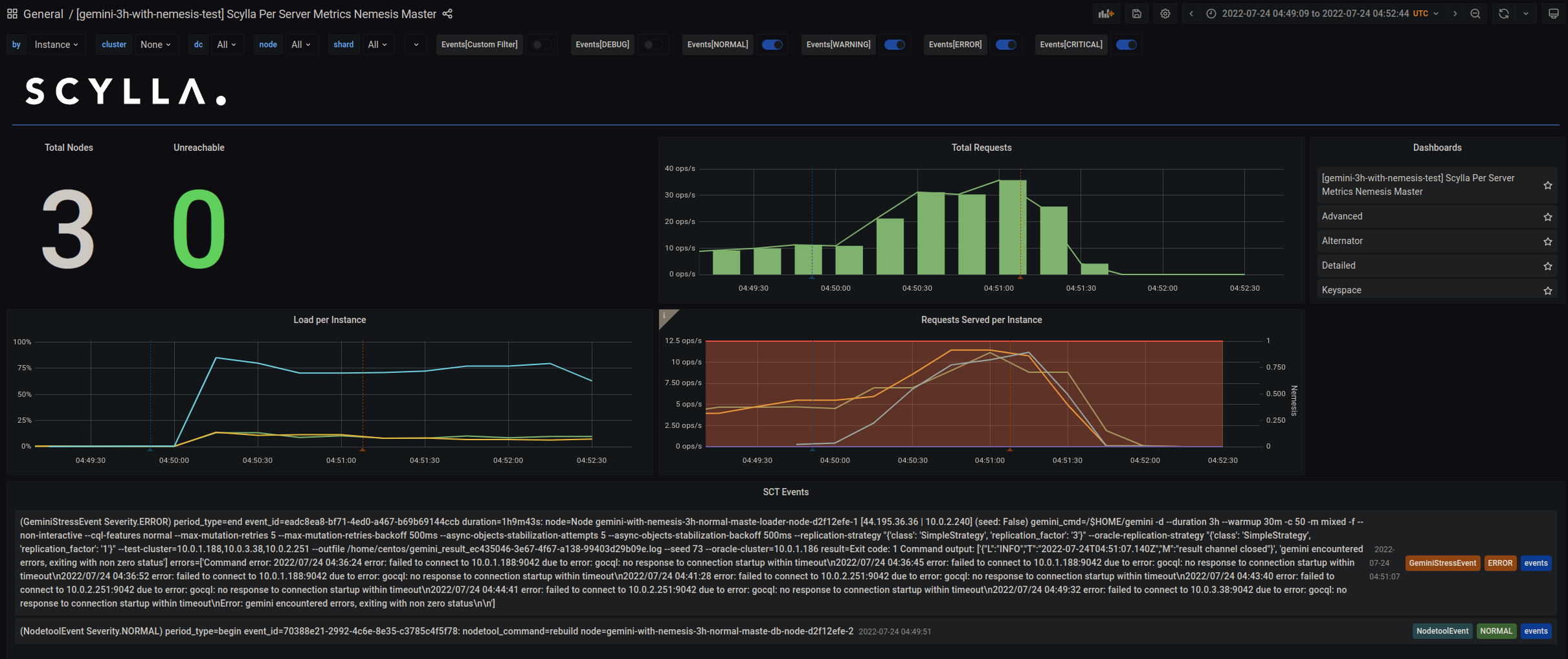Star the Keyspace dashboard
1568x659 pixels.
[x=1548, y=291]
